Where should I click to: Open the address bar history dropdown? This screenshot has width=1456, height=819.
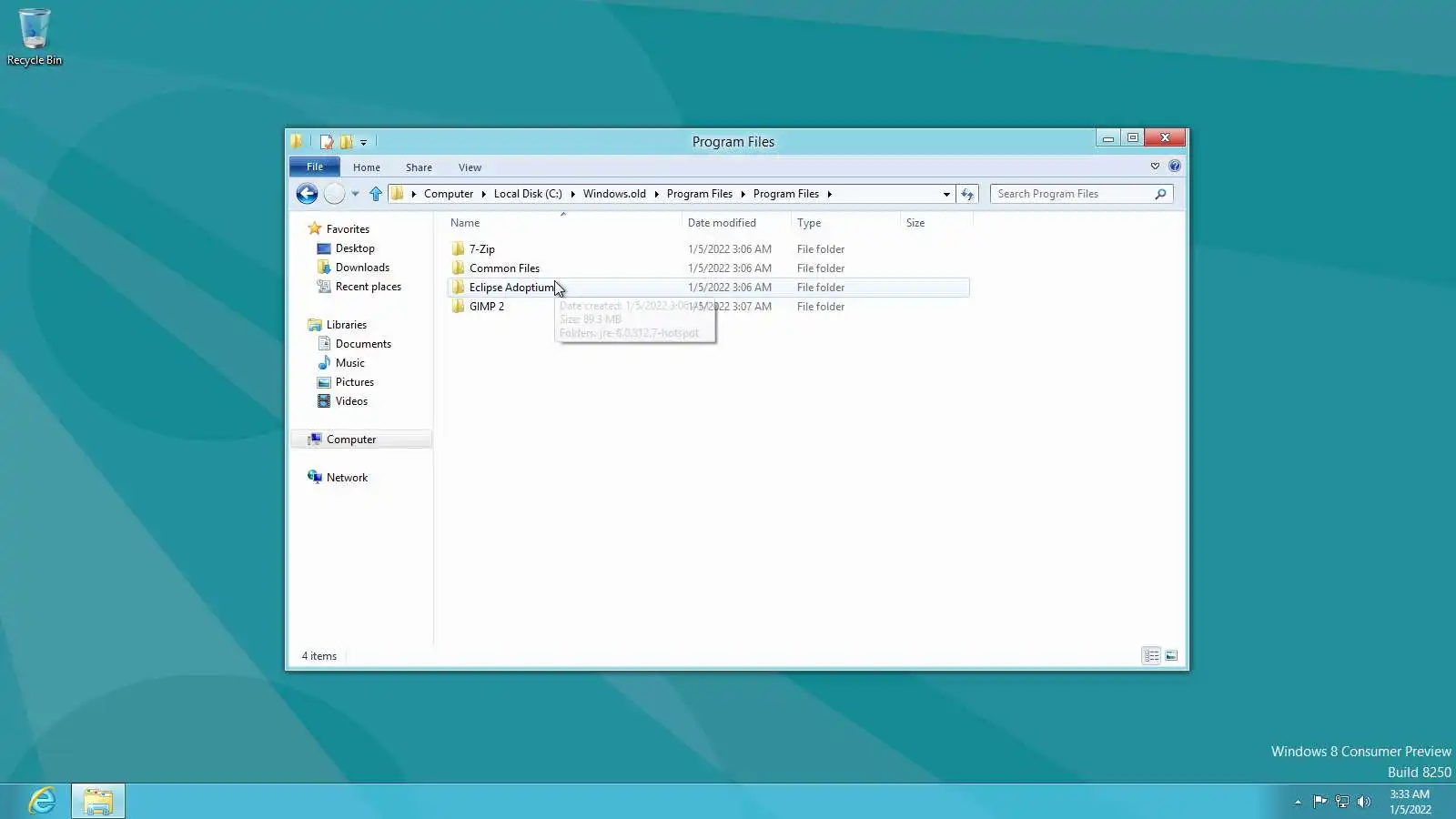tap(946, 194)
